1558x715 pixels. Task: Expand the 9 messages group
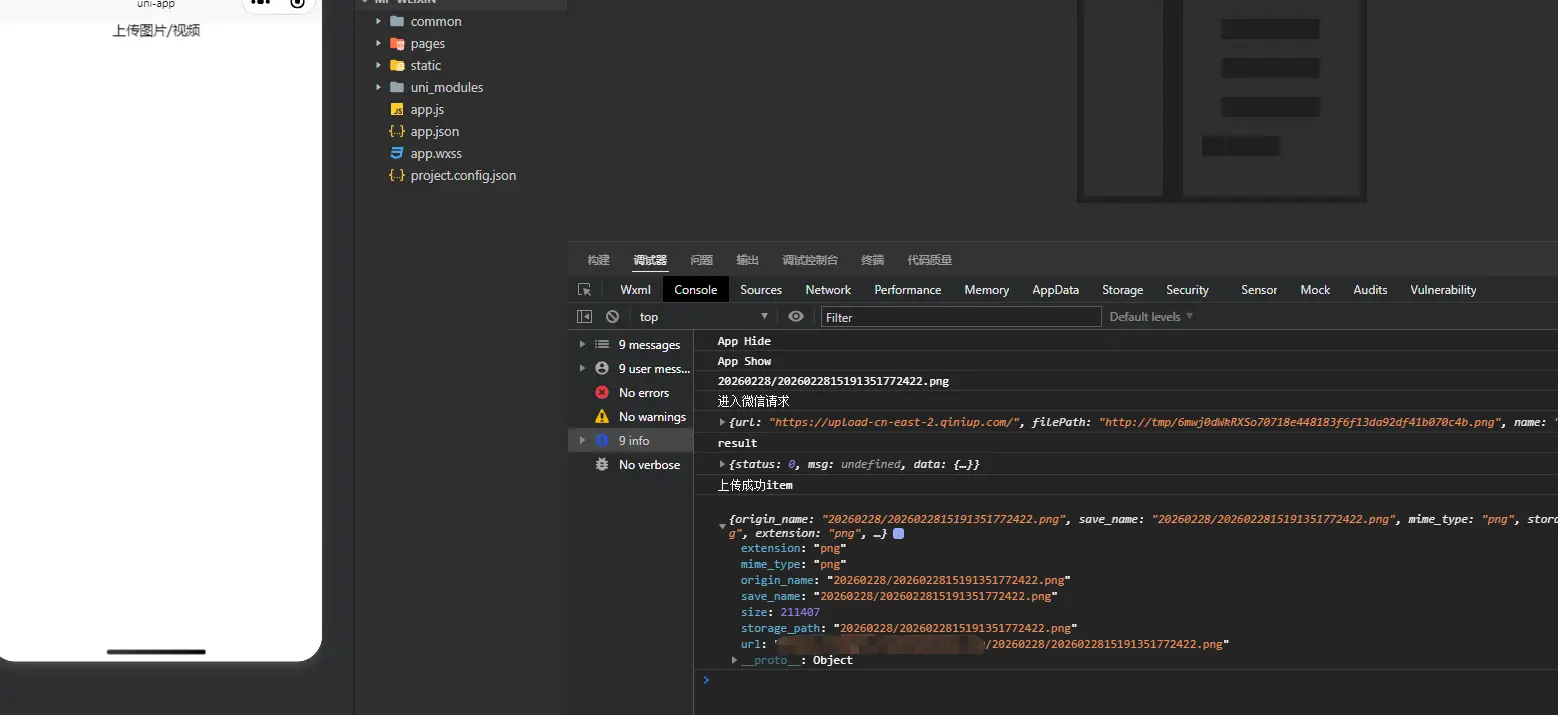coord(583,345)
